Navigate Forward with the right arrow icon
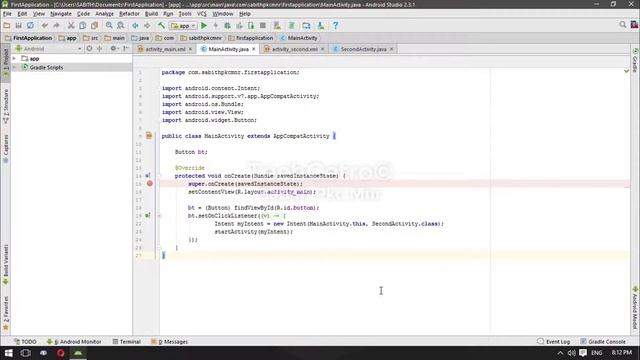The width and height of the screenshot is (640, 360). coord(147,25)
